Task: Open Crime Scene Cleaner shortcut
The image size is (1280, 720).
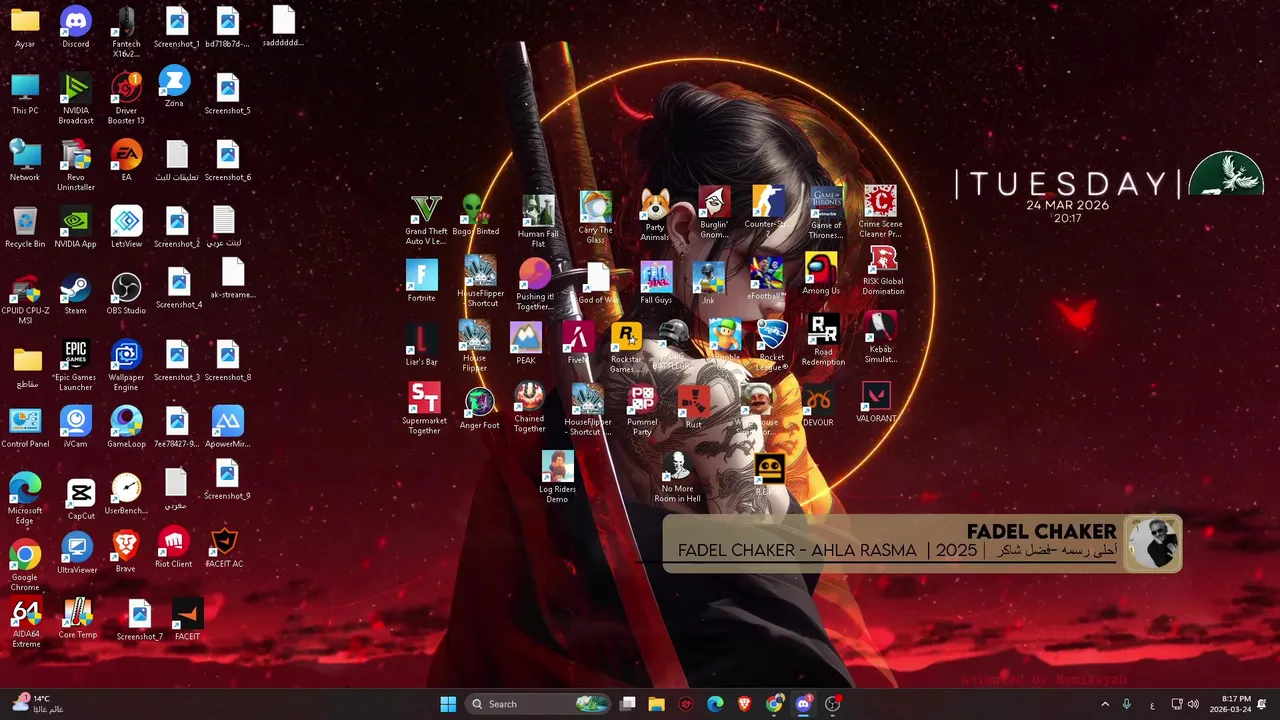Action: point(880,210)
